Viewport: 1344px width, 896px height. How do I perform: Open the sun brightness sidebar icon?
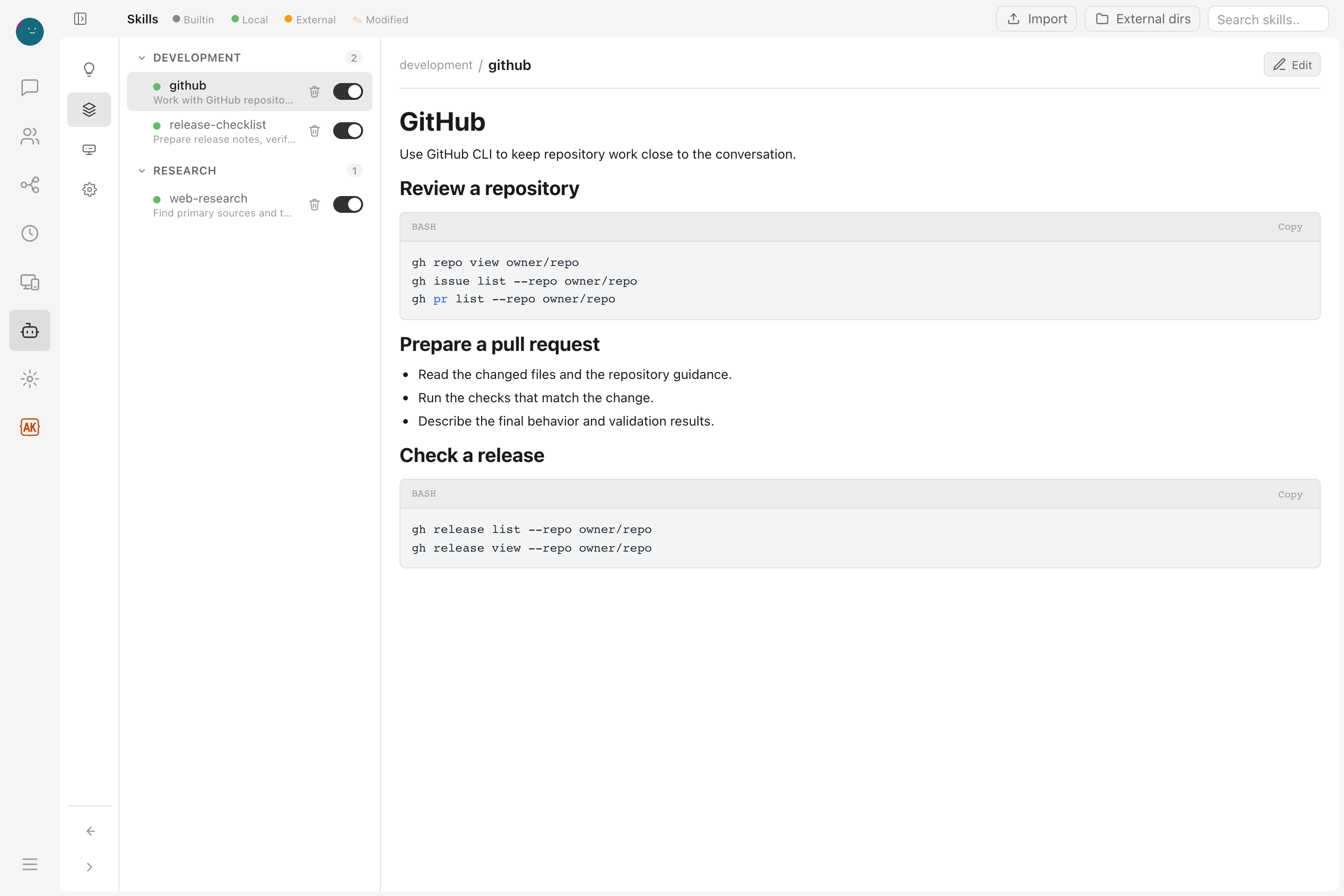pos(30,379)
